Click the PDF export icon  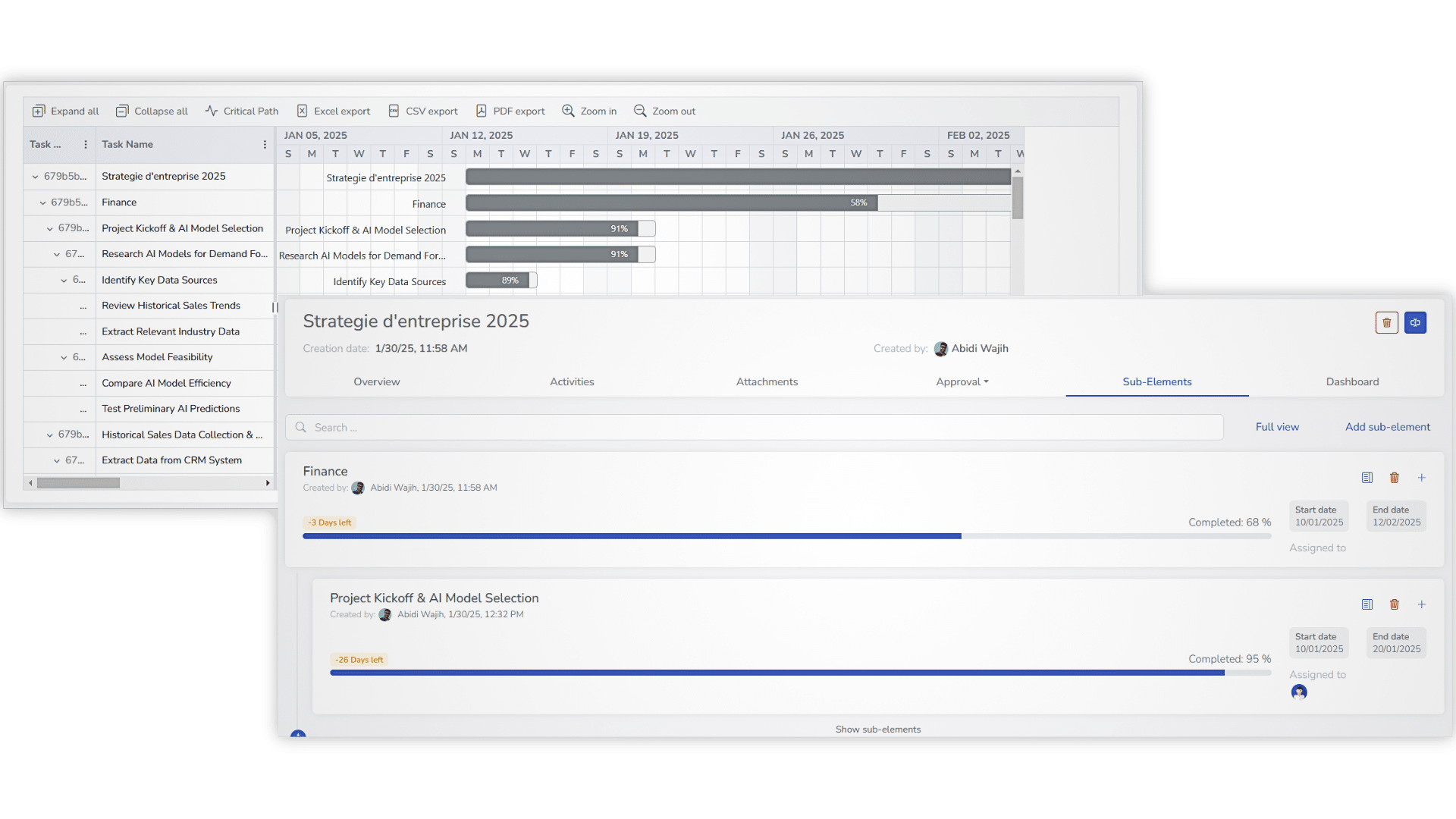tap(481, 111)
